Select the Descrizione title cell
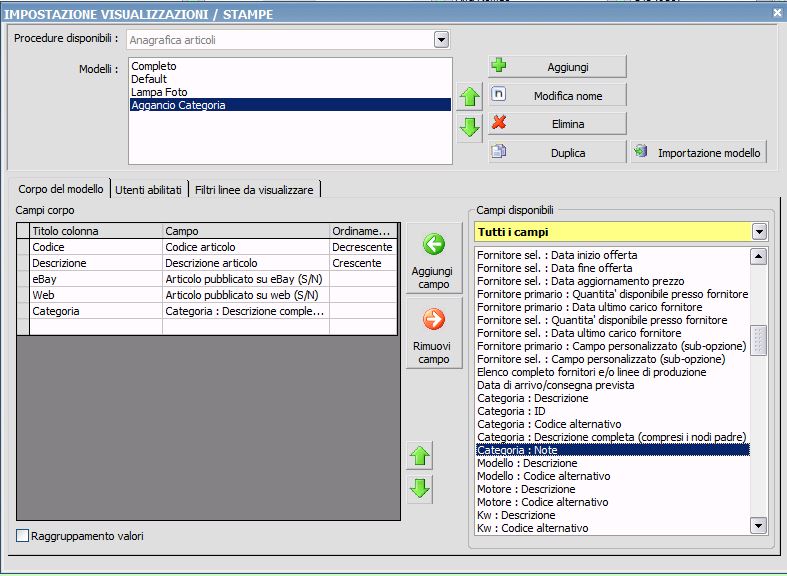787x576 pixels. pyautogui.click(x=96, y=263)
